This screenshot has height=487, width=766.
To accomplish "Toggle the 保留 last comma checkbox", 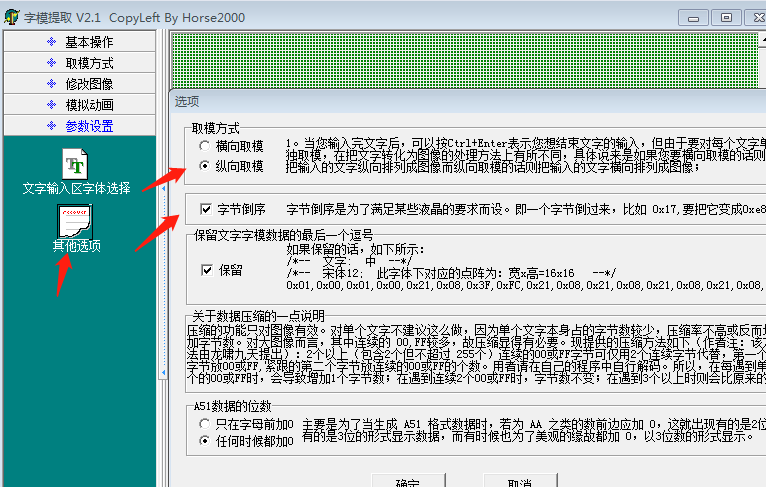I will [x=207, y=270].
